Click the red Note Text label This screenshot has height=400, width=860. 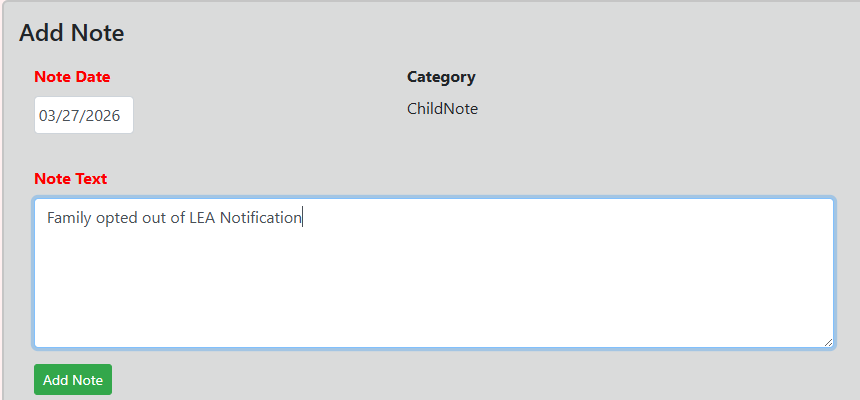pos(70,179)
